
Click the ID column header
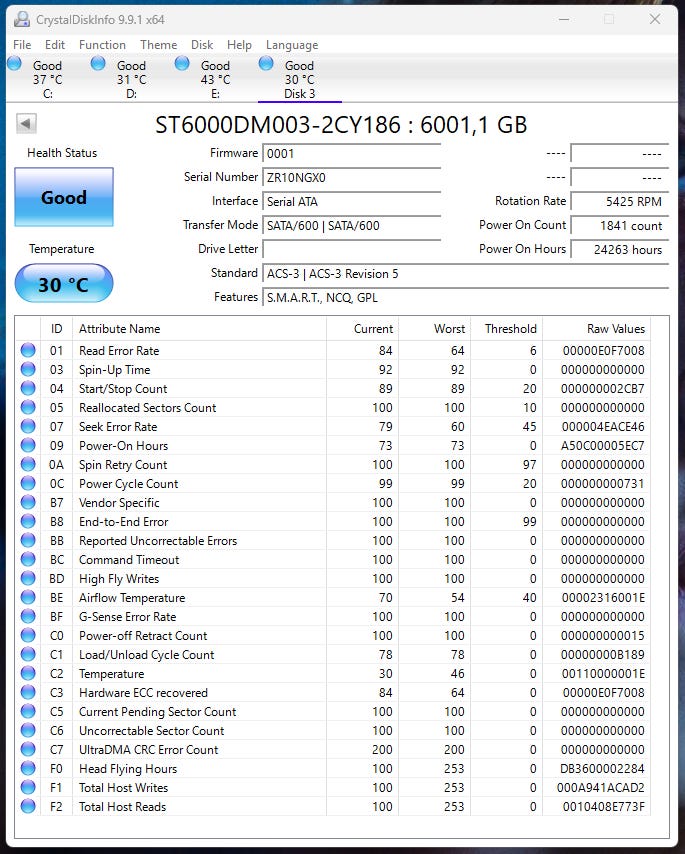57,328
